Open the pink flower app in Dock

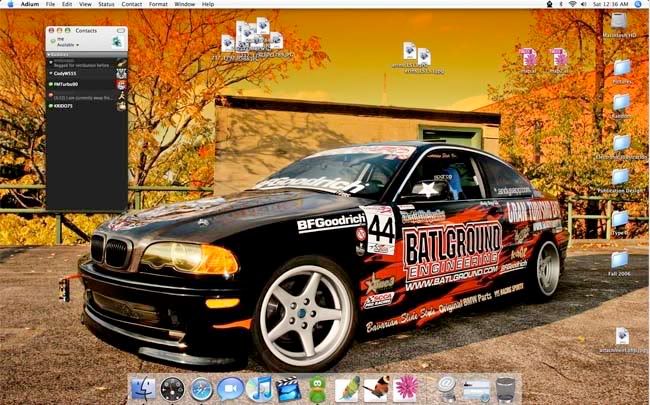pos(407,388)
